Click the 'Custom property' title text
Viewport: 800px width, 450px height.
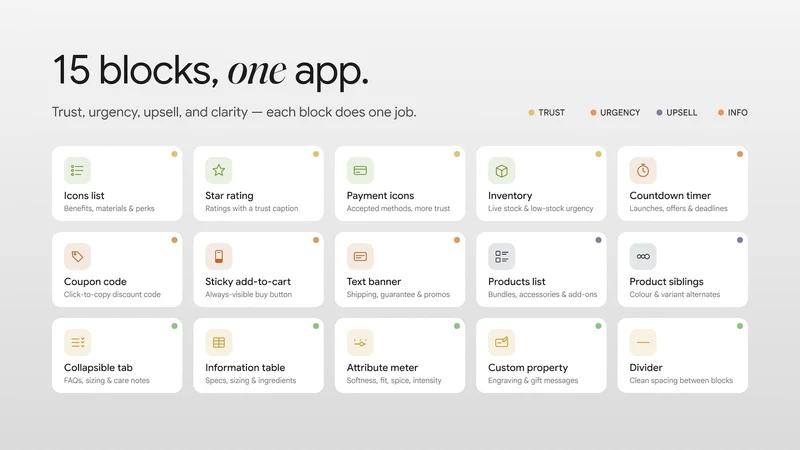pos(528,368)
